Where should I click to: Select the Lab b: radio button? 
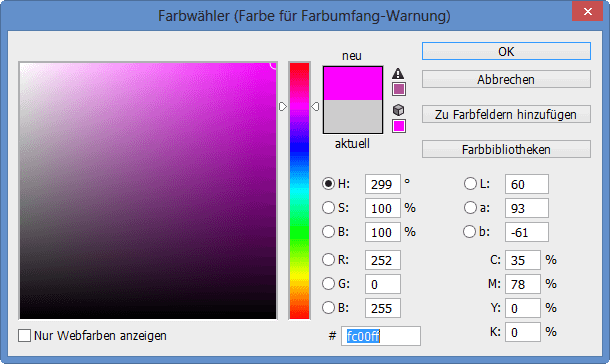point(470,232)
